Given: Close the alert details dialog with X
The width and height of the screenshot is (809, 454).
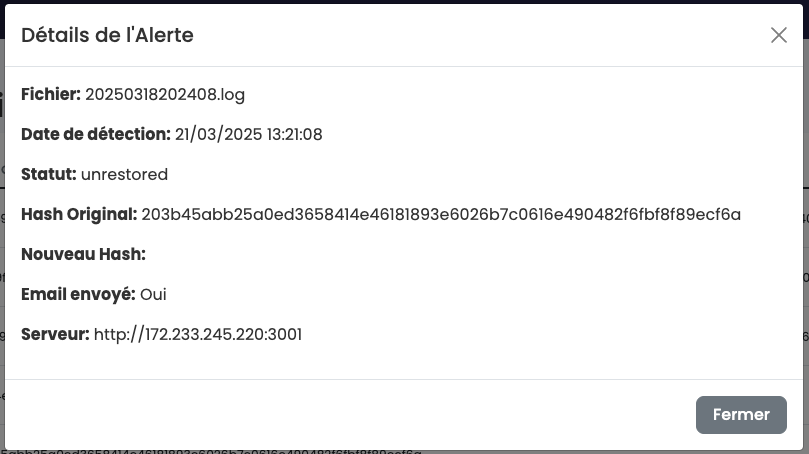Looking at the screenshot, I should click(779, 35).
